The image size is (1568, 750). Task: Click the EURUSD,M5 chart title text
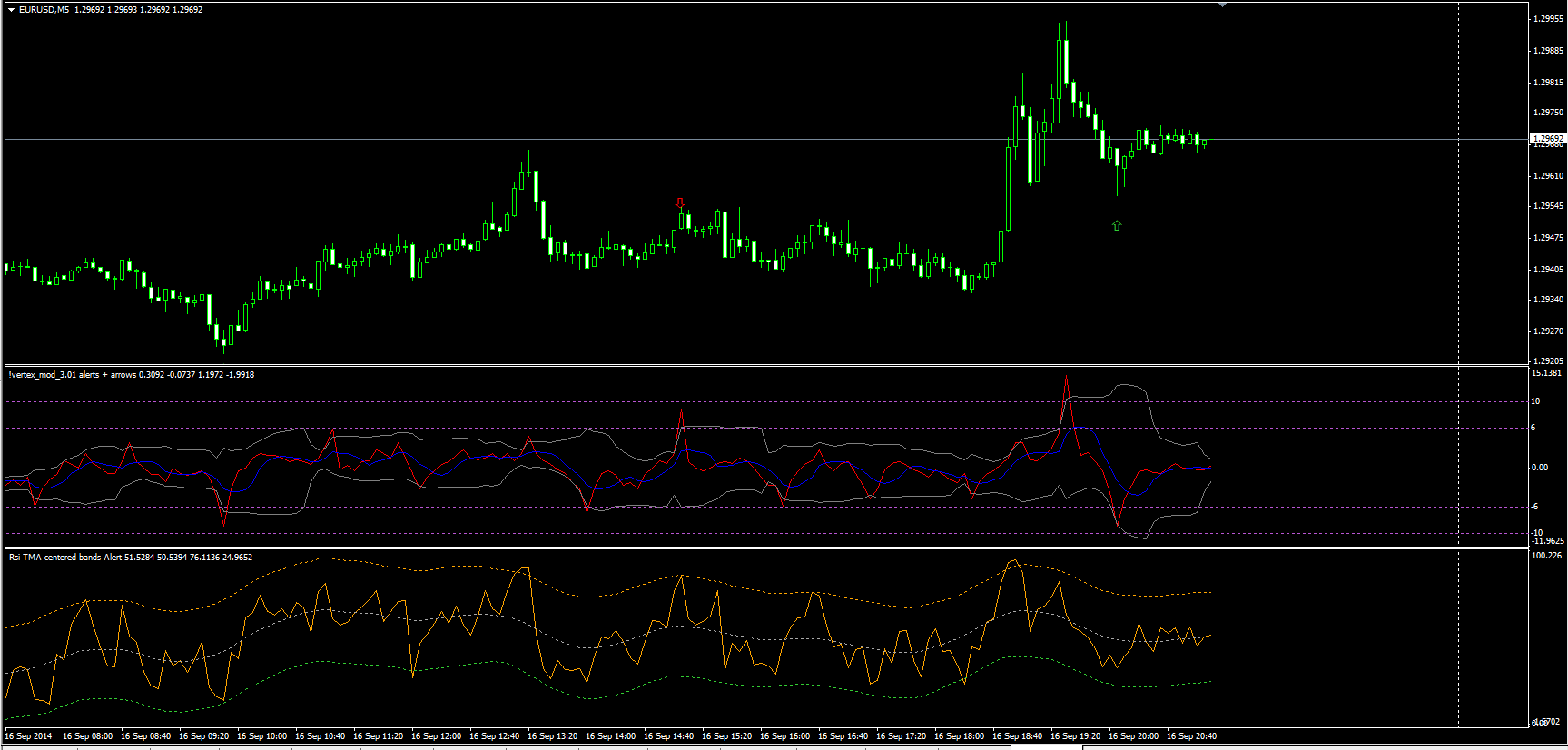pyautogui.click(x=44, y=10)
